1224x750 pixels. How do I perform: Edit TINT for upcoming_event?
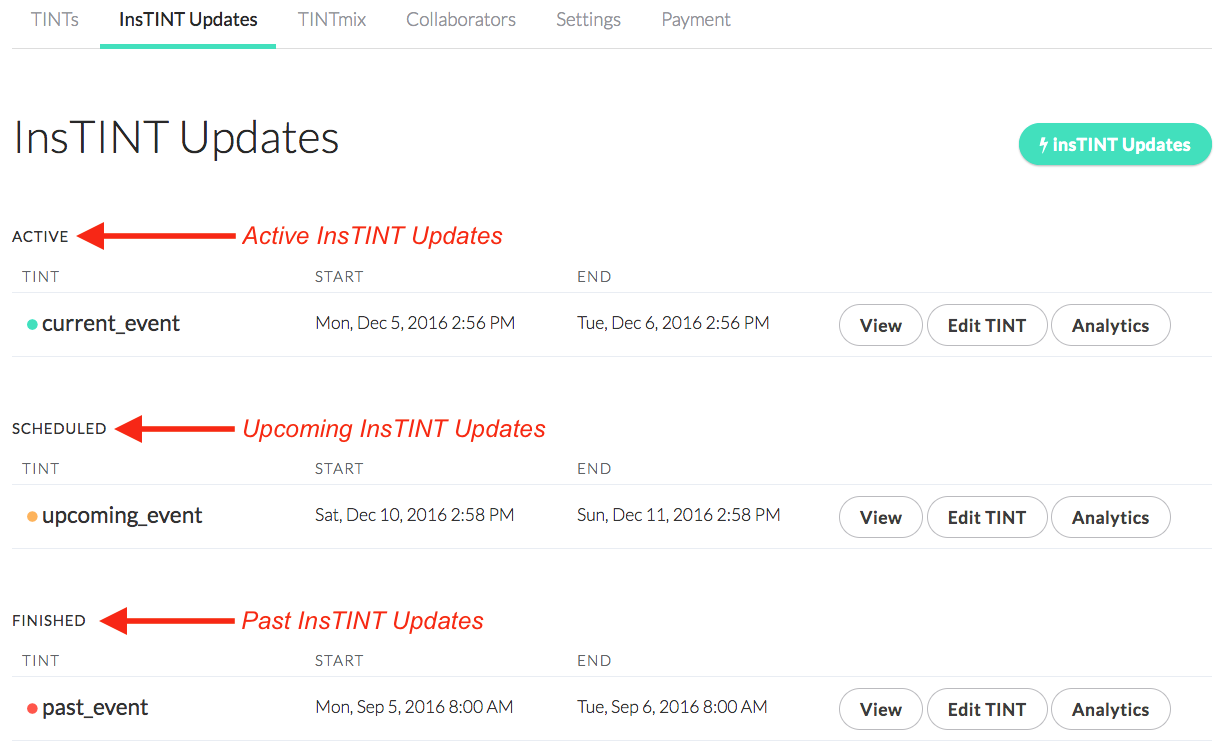[x=987, y=517]
